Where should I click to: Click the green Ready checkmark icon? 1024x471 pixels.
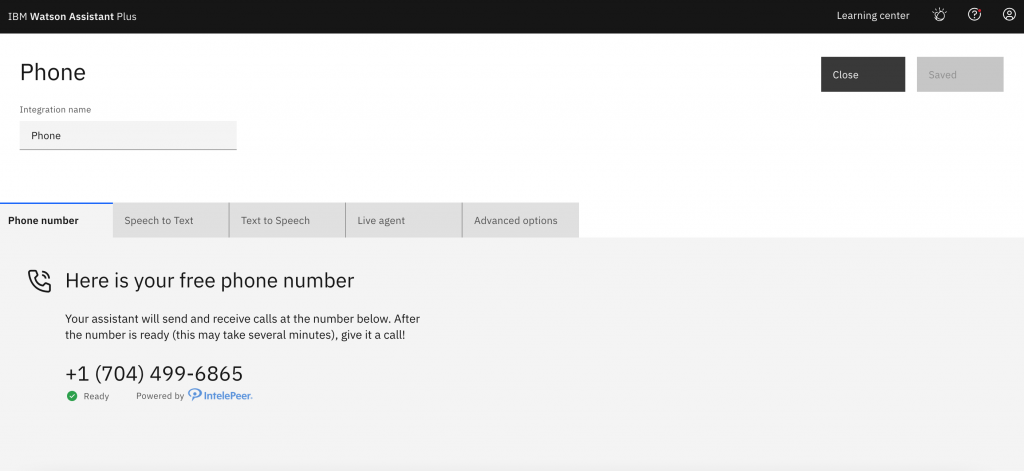(72, 396)
